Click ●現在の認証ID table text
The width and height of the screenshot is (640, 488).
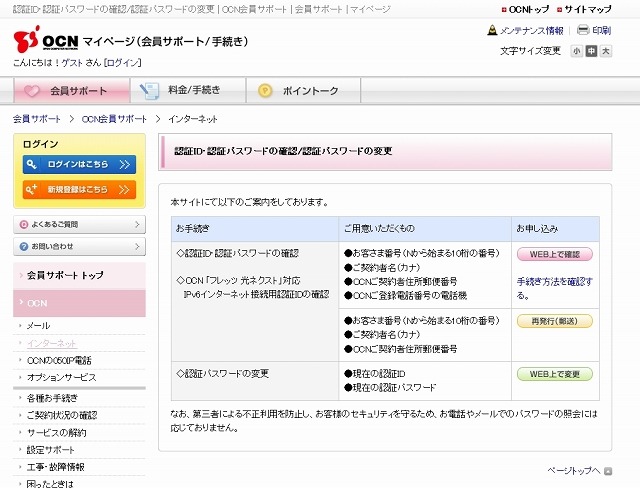375,374
